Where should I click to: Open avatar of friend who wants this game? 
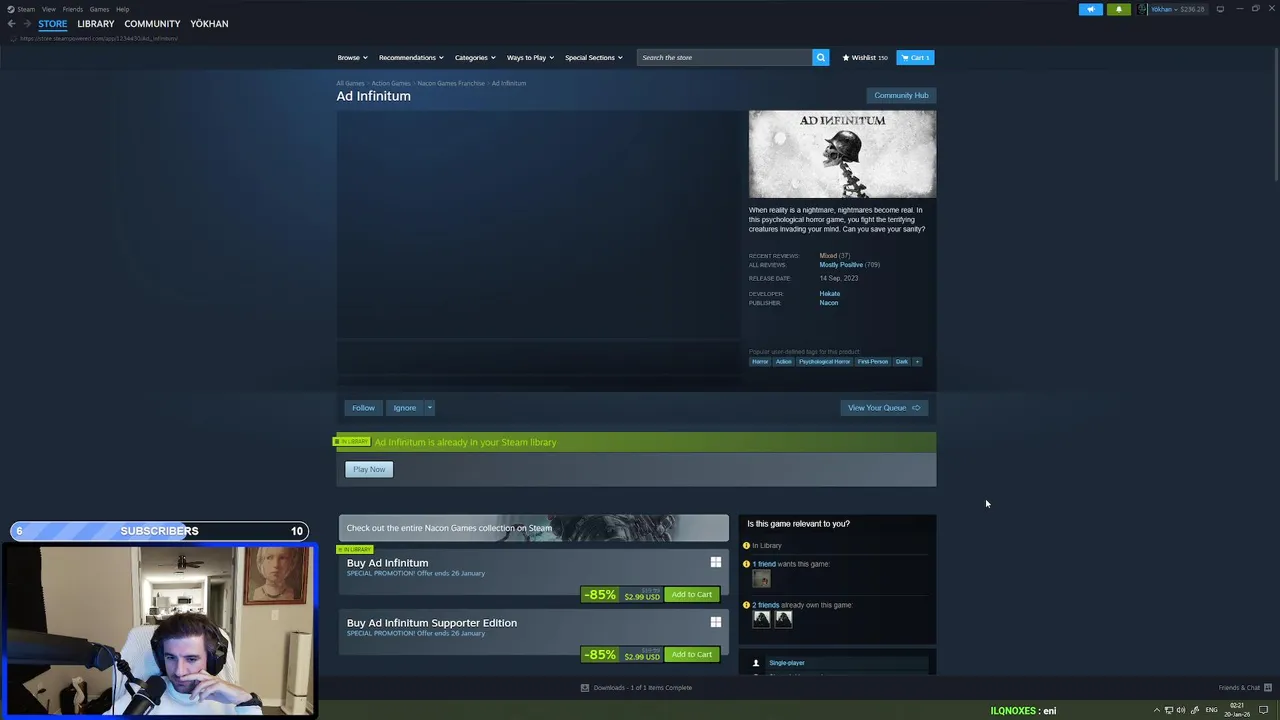pyautogui.click(x=761, y=579)
